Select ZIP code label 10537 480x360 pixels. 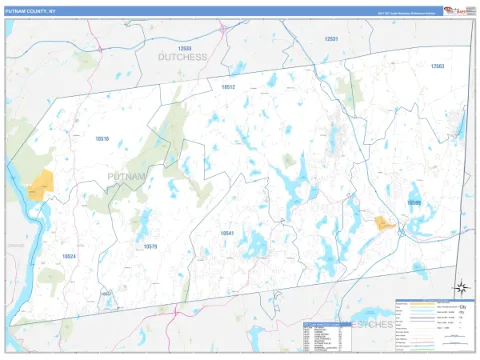[106, 294]
